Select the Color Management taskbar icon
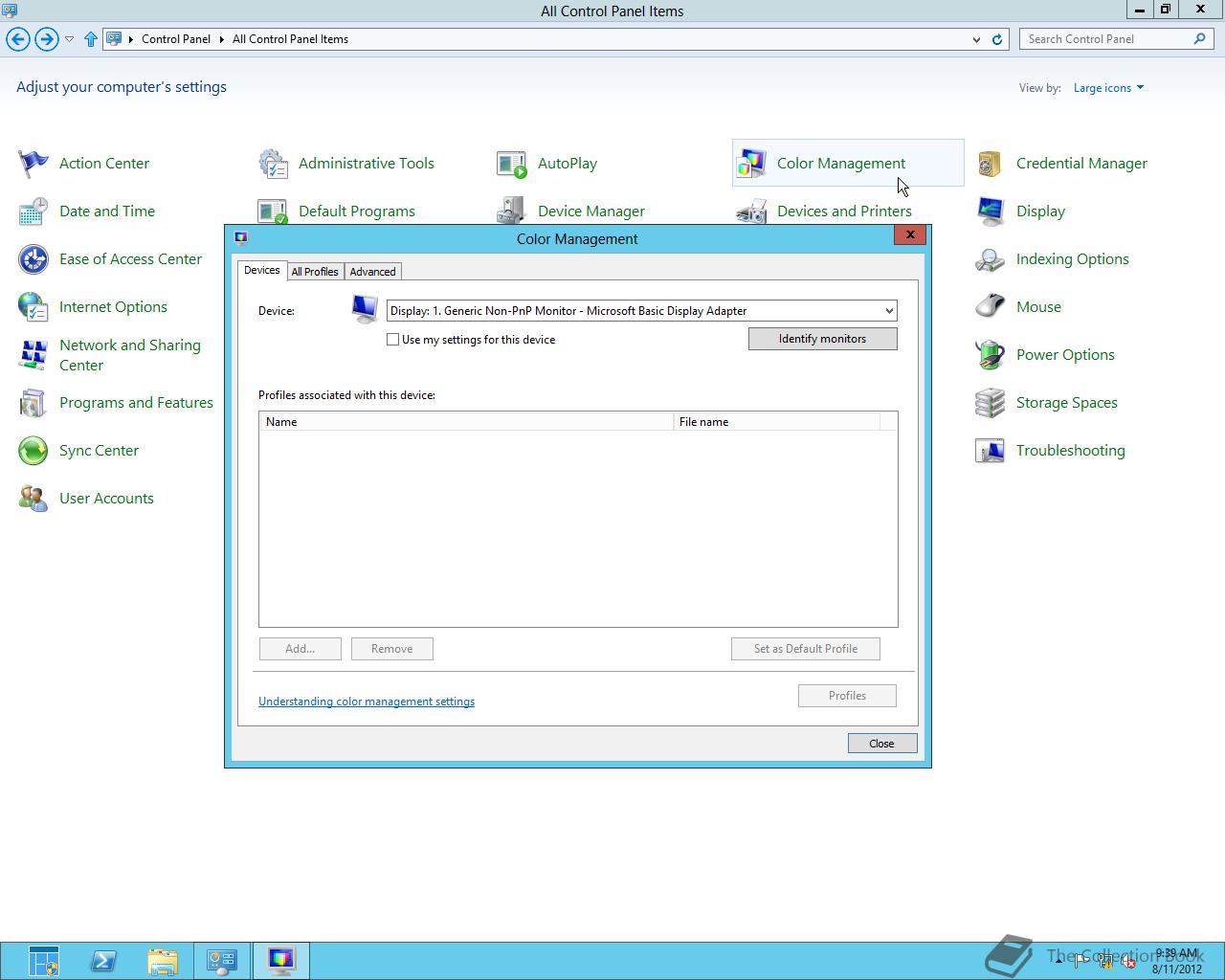The image size is (1225, 980). tap(280, 961)
